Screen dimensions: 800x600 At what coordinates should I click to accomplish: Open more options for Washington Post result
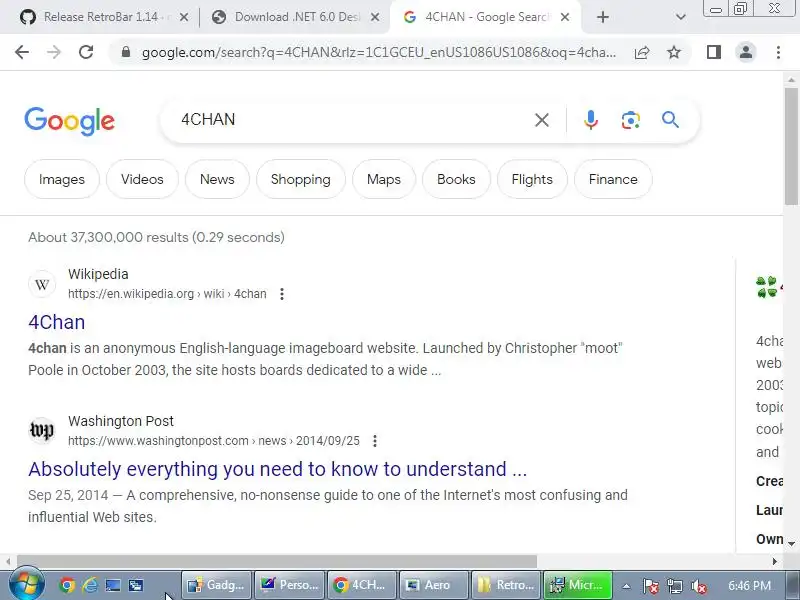374,441
